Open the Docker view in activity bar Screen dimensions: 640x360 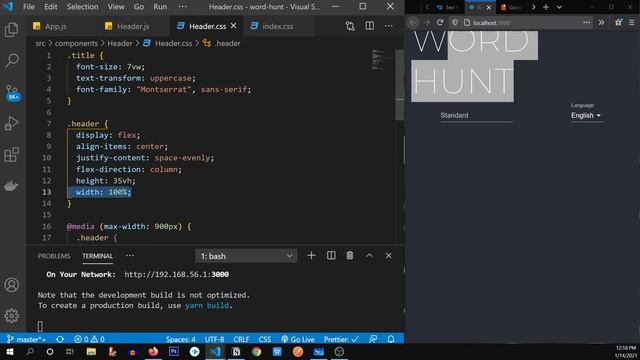[11, 186]
